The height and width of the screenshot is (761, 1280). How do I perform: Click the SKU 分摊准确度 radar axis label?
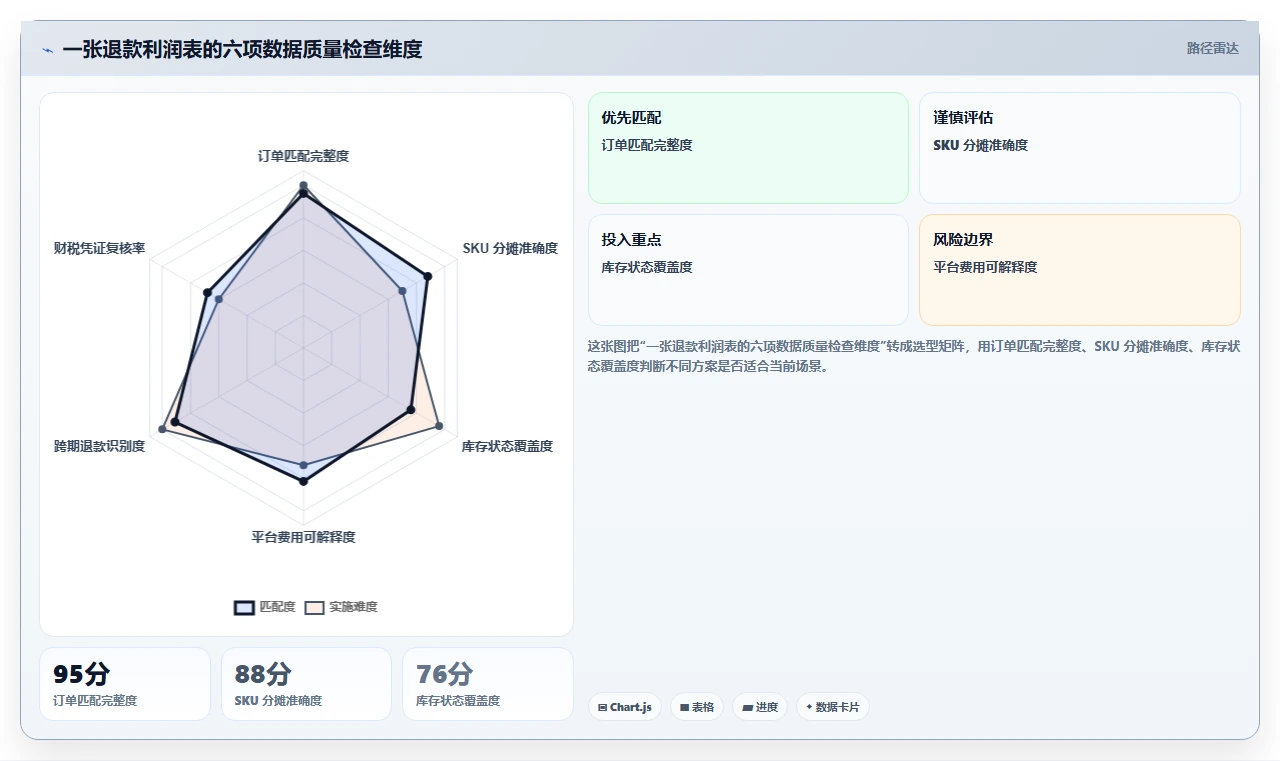(x=510, y=248)
